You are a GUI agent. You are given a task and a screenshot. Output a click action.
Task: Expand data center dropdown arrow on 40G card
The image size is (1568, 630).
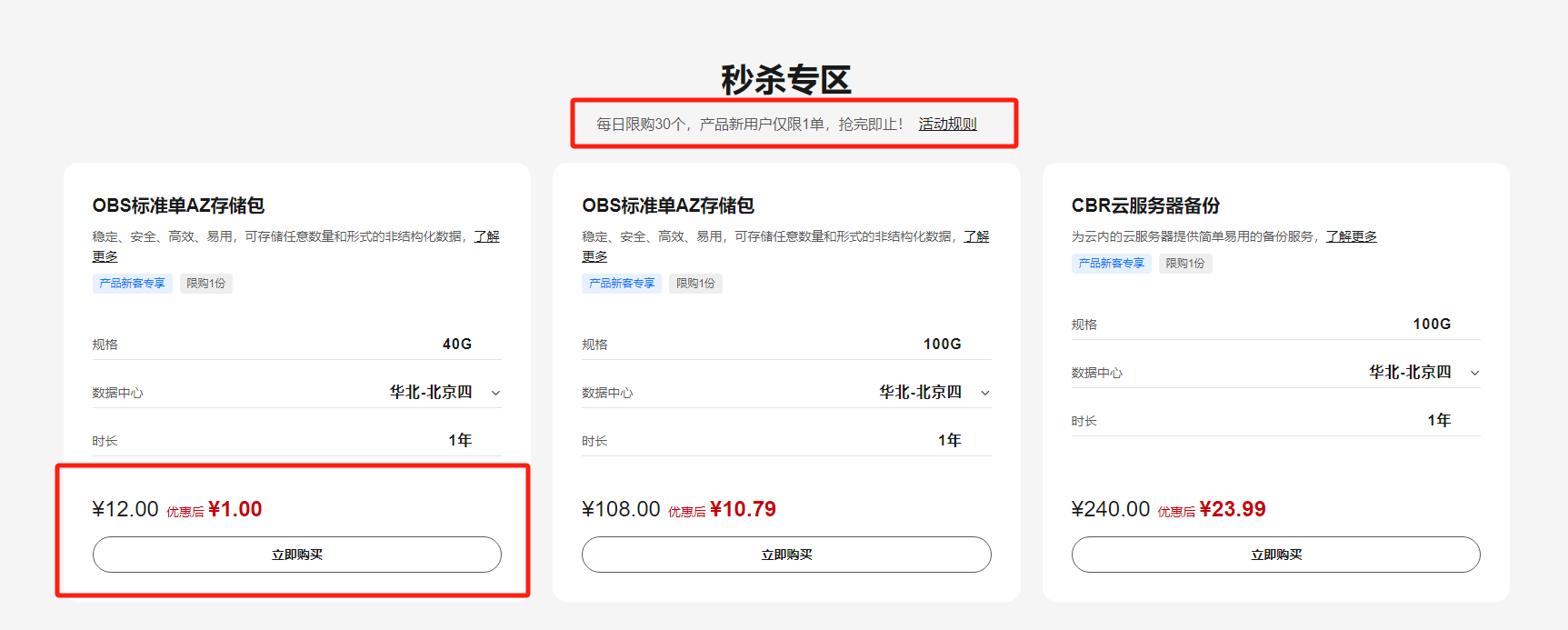point(495,393)
